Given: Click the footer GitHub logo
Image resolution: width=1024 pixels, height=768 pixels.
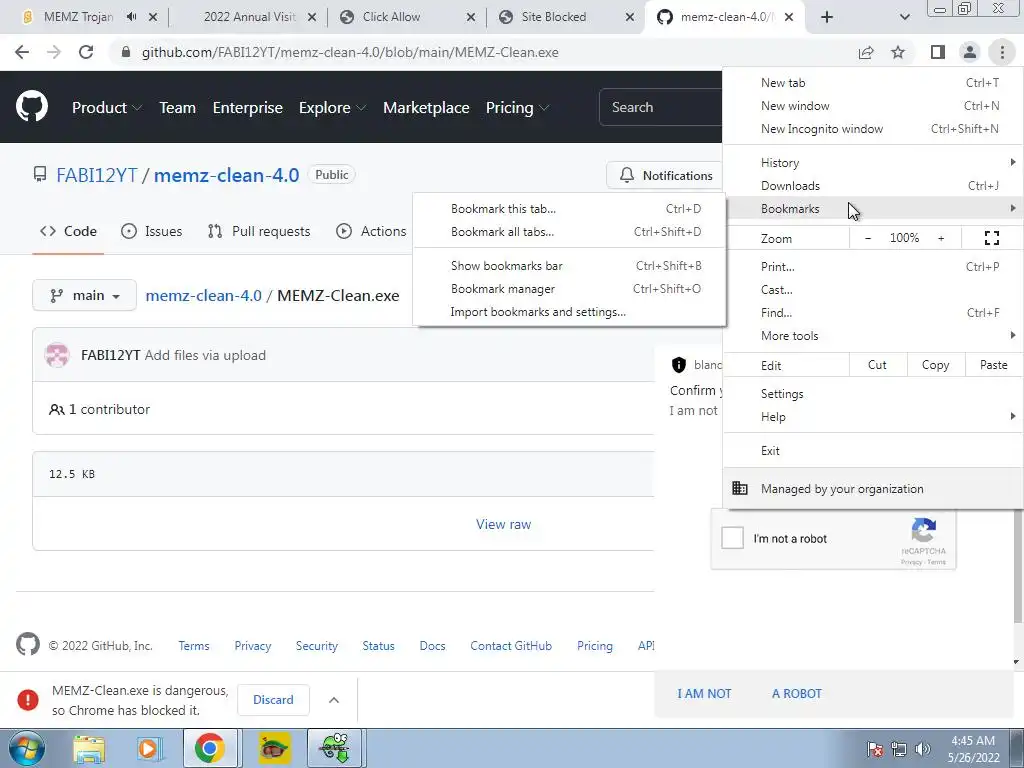Looking at the screenshot, I should click(x=27, y=645).
